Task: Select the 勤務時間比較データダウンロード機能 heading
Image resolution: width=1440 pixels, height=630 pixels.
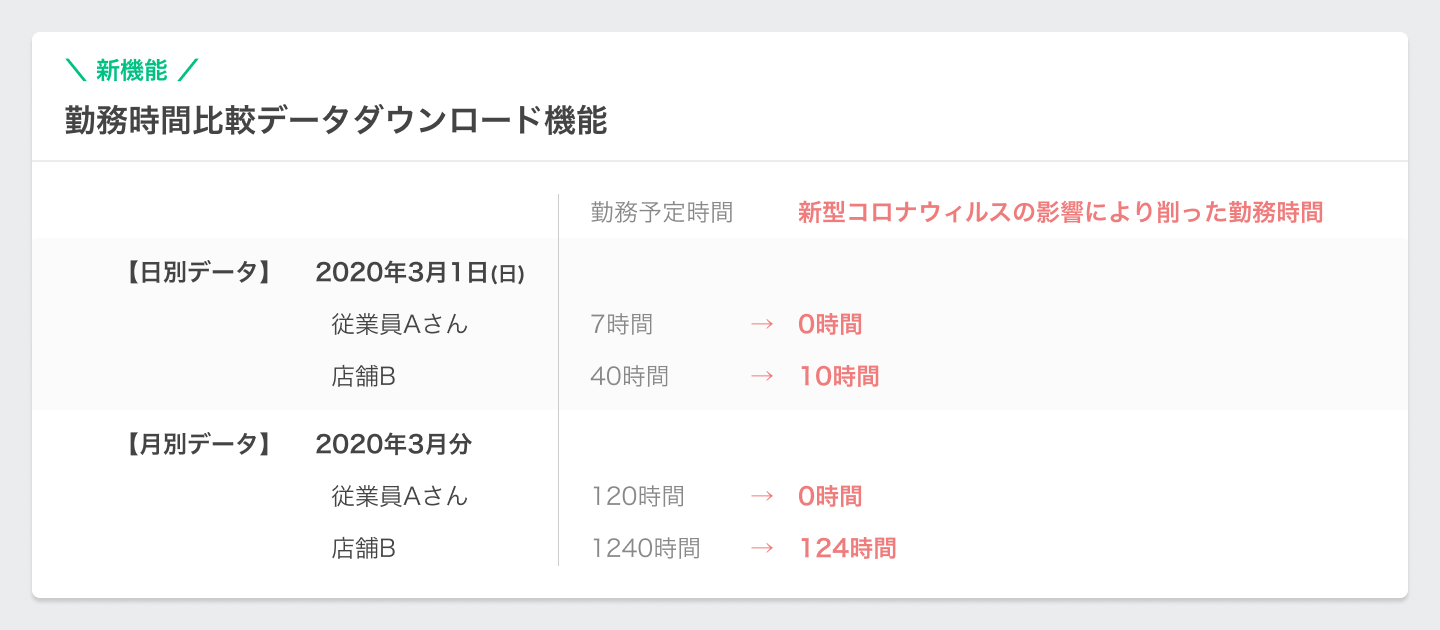Action: pos(337,121)
